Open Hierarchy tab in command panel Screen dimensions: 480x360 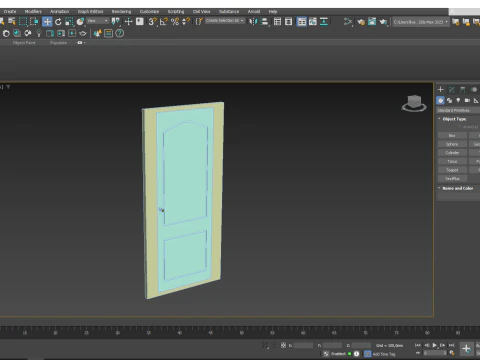(463, 89)
